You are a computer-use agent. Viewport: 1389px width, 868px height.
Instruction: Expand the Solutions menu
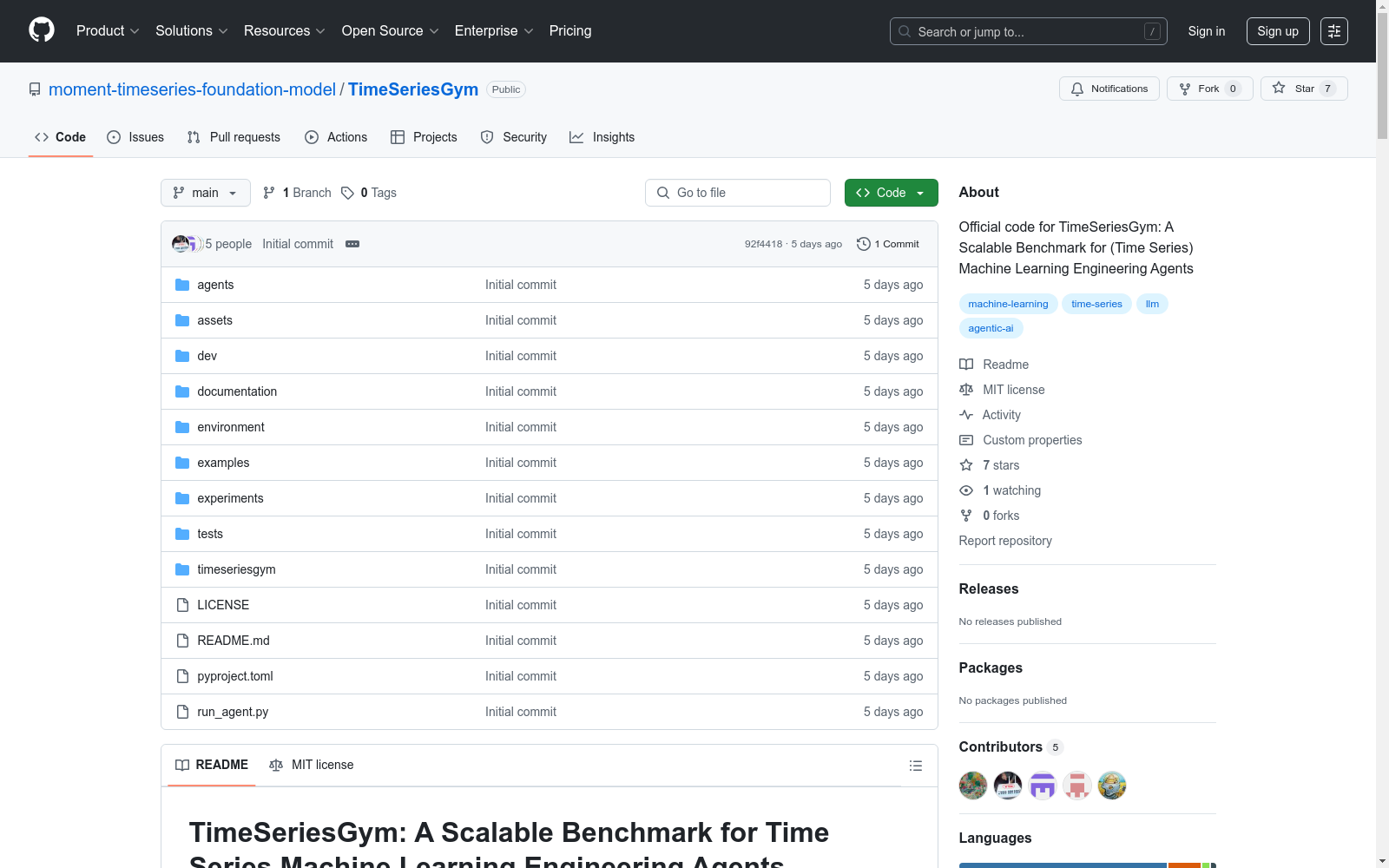(x=192, y=31)
